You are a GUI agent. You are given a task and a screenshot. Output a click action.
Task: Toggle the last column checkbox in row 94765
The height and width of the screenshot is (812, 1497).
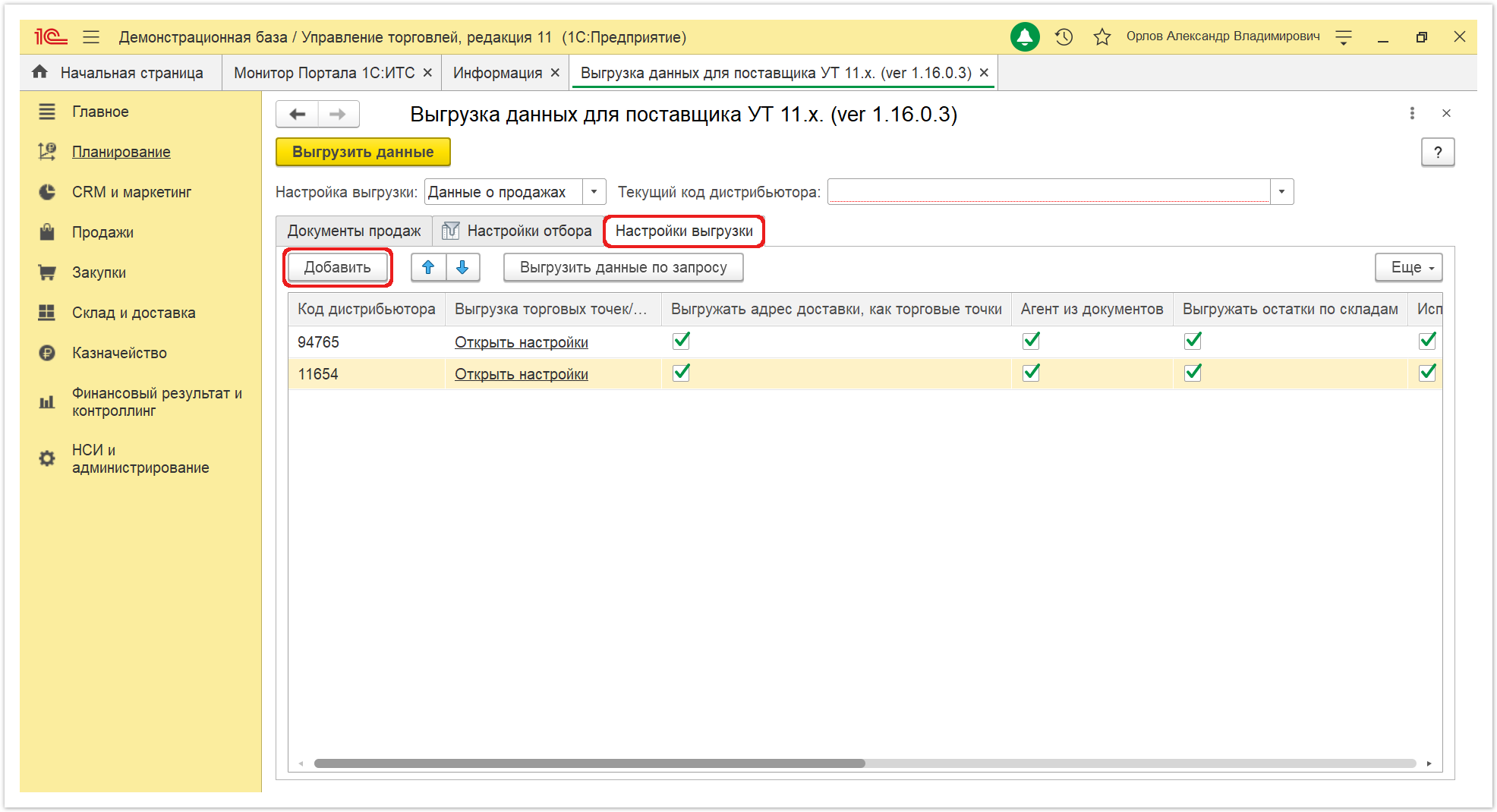(1428, 341)
